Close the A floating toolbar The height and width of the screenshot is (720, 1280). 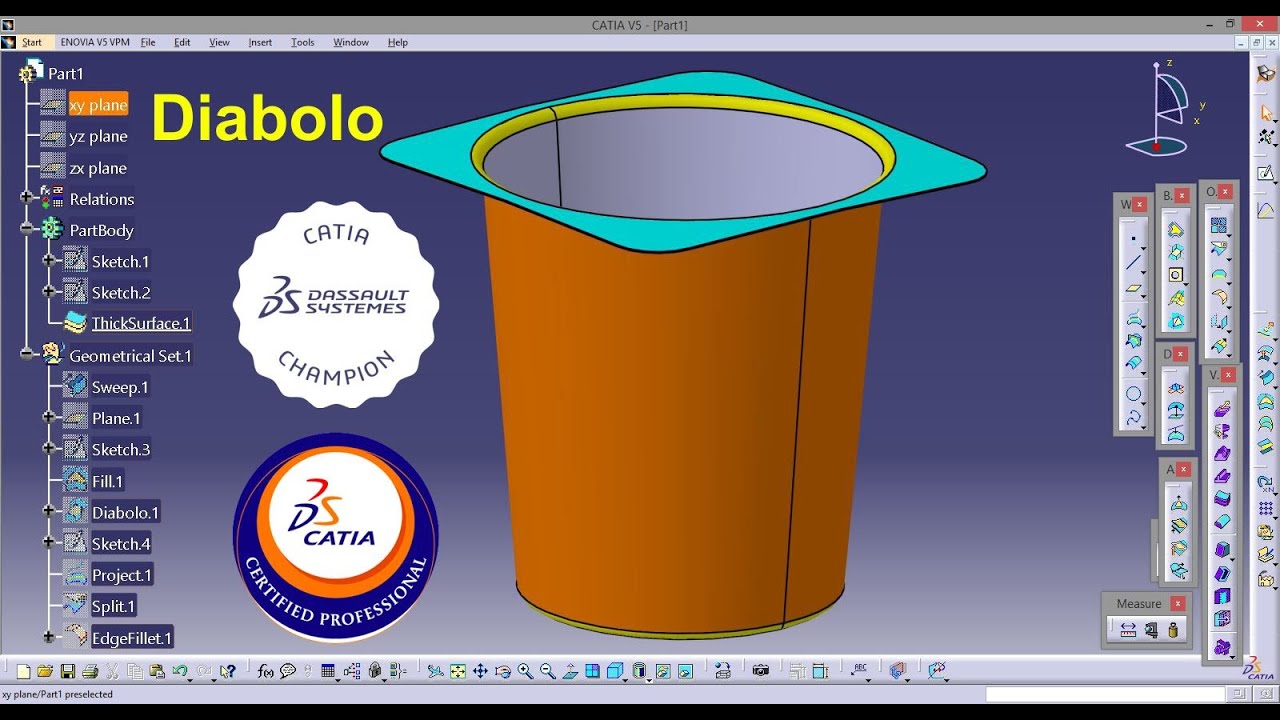coord(1183,469)
